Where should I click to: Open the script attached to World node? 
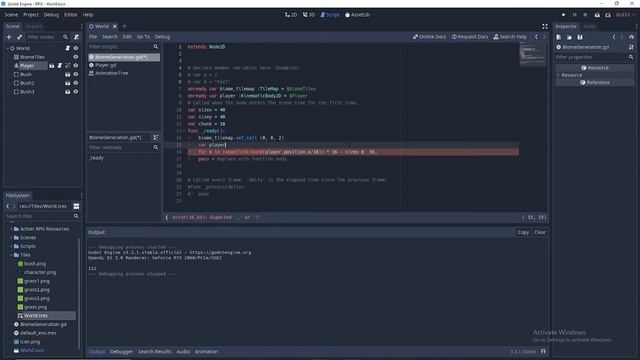68,48
